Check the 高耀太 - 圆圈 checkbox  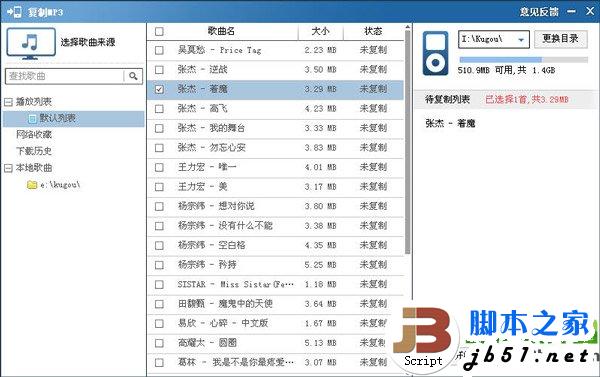[x=159, y=343]
